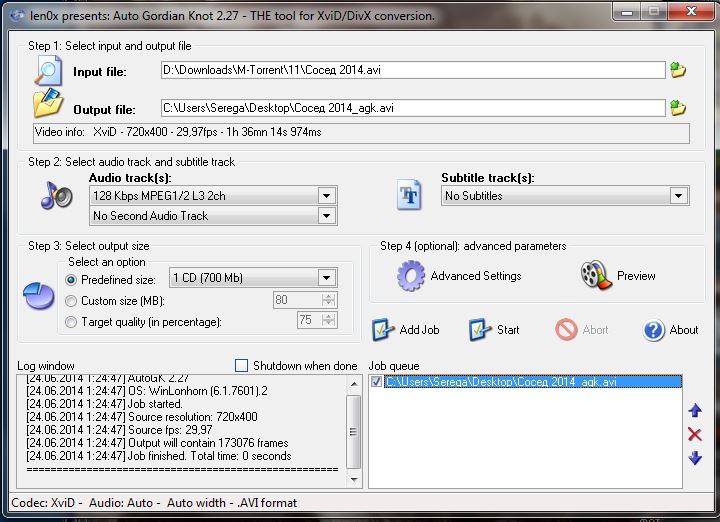Click the status bar codec summary text
The image size is (720, 522).
point(154,503)
